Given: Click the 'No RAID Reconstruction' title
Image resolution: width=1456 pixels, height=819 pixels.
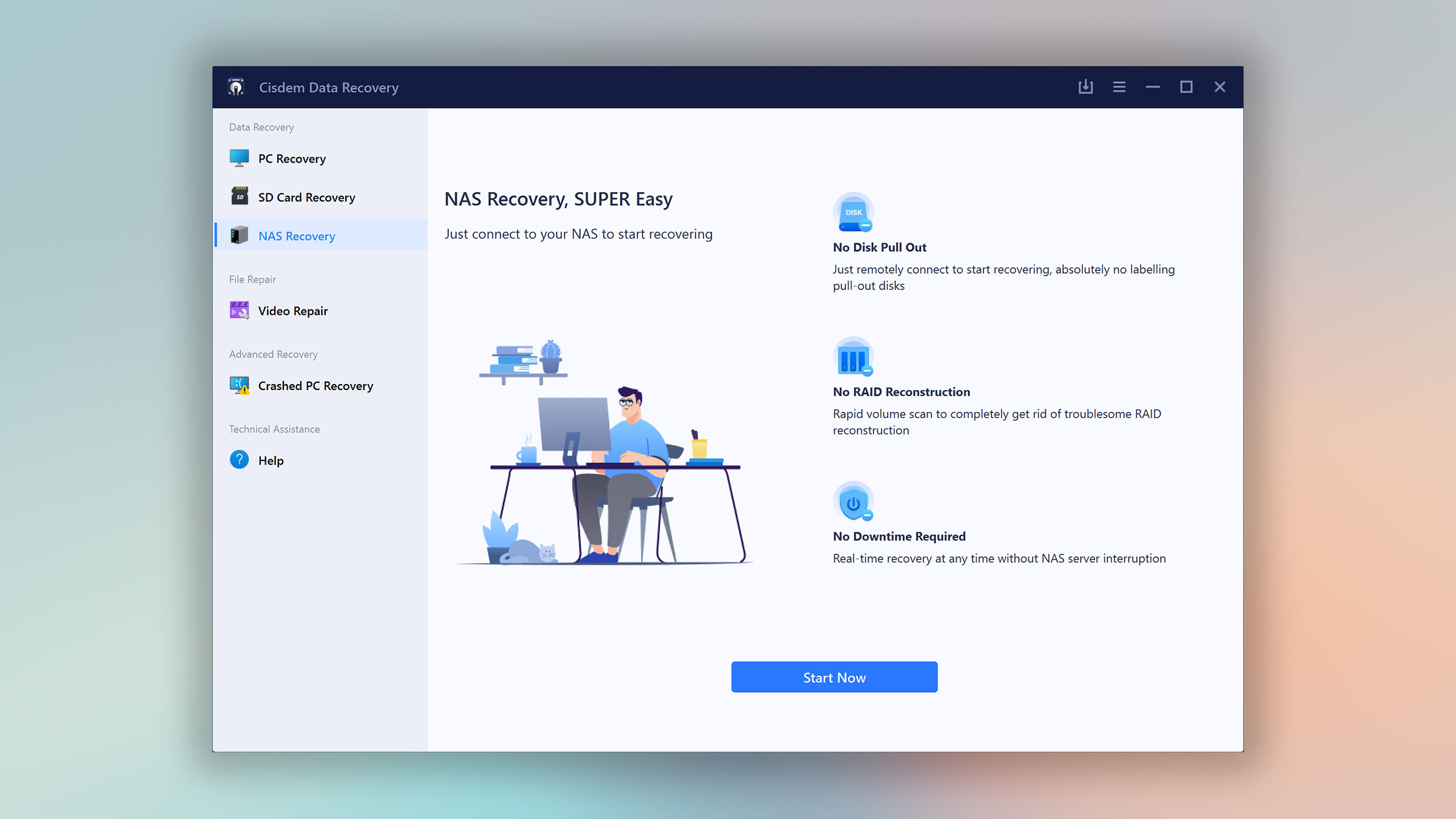Looking at the screenshot, I should coord(901,392).
